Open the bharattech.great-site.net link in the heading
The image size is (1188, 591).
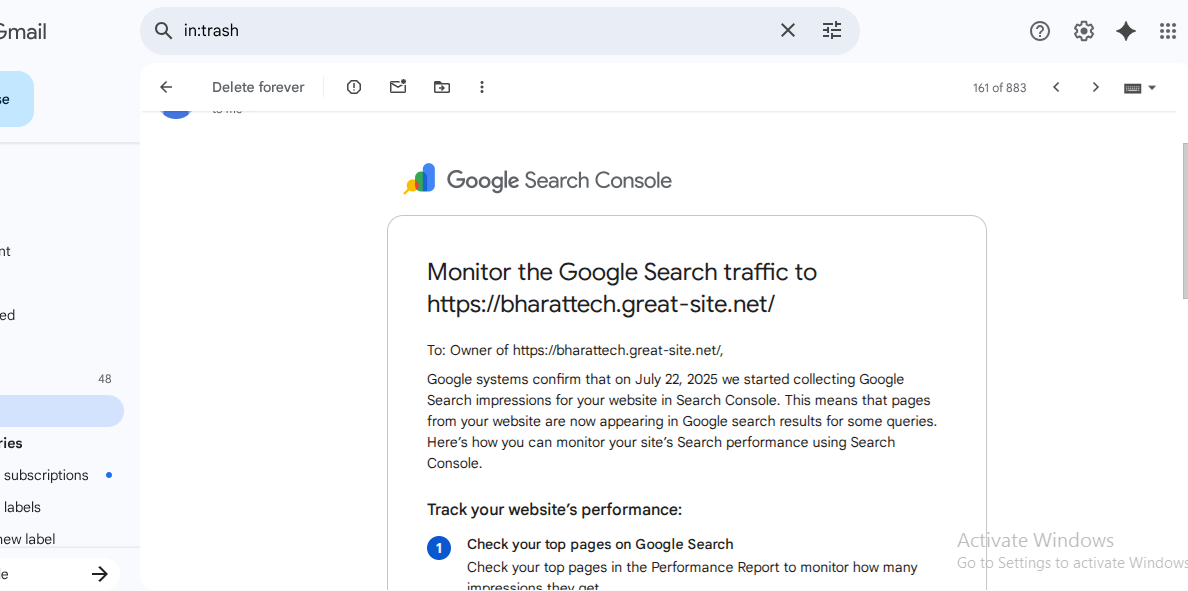(600, 304)
